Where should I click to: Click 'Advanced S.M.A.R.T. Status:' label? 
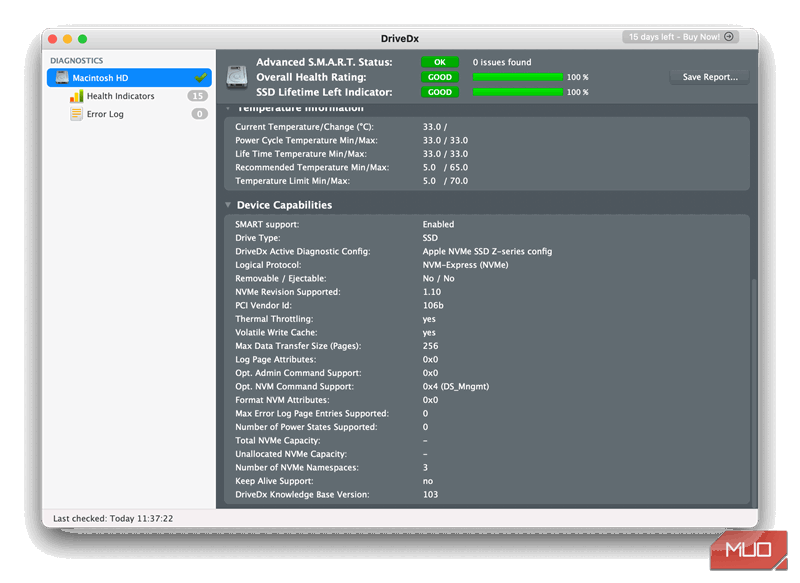(x=324, y=62)
